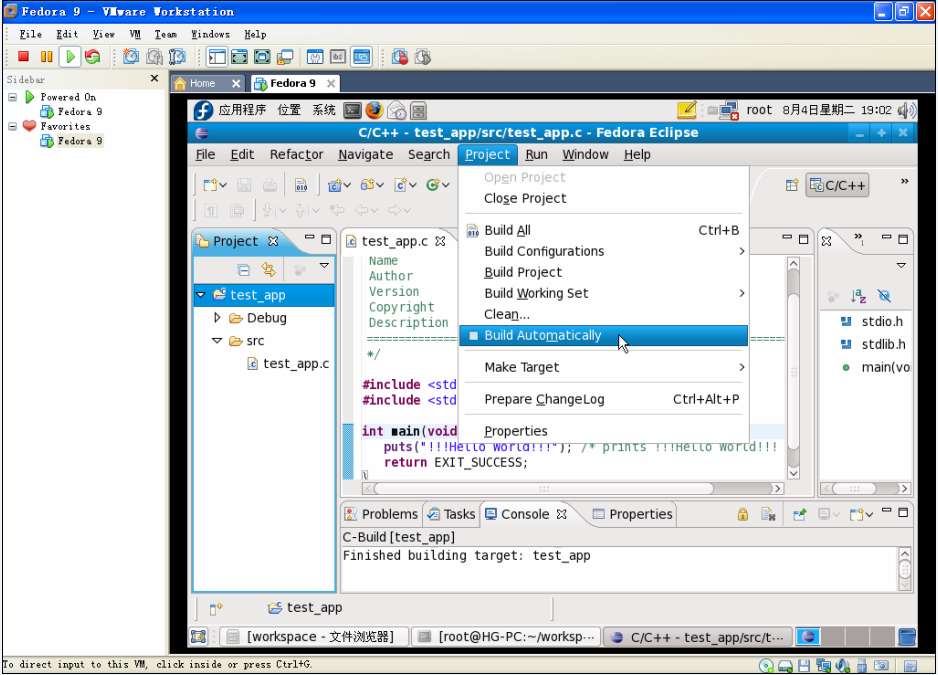The width and height of the screenshot is (938, 675).
Task: Toggle alphabetical sort in Outline view
Action: [x=858, y=296]
